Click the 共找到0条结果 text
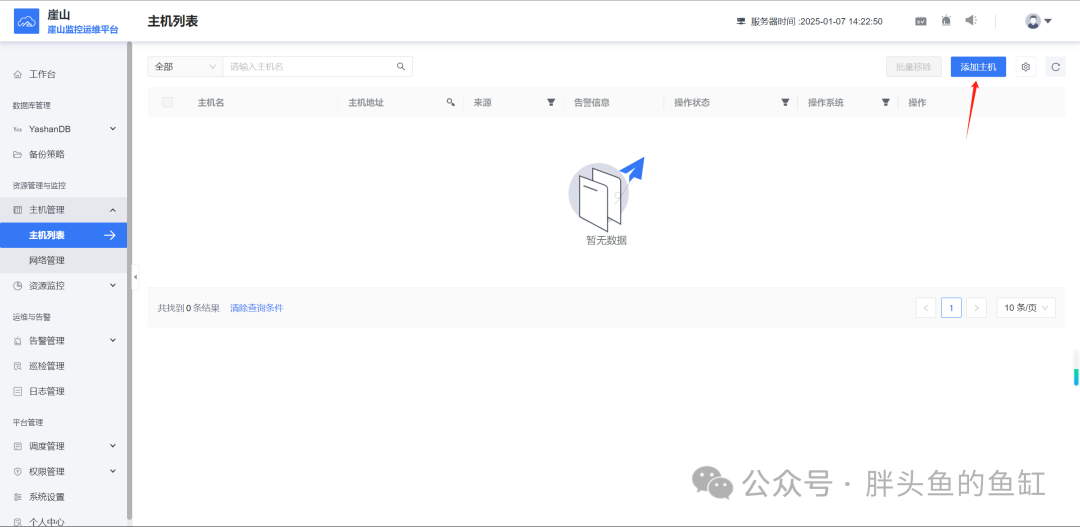Image resolution: width=1080 pixels, height=527 pixels. (189, 308)
